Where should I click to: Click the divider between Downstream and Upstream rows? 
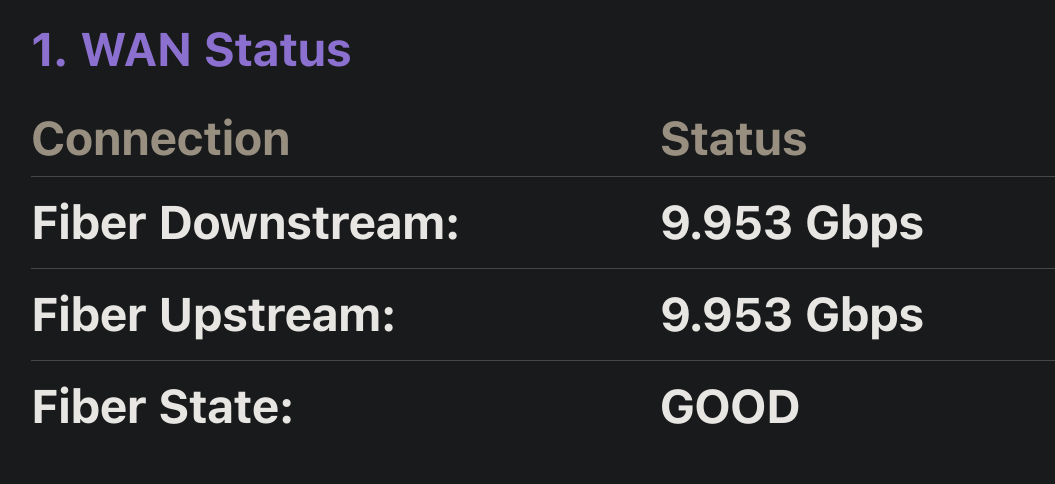tap(543, 269)
